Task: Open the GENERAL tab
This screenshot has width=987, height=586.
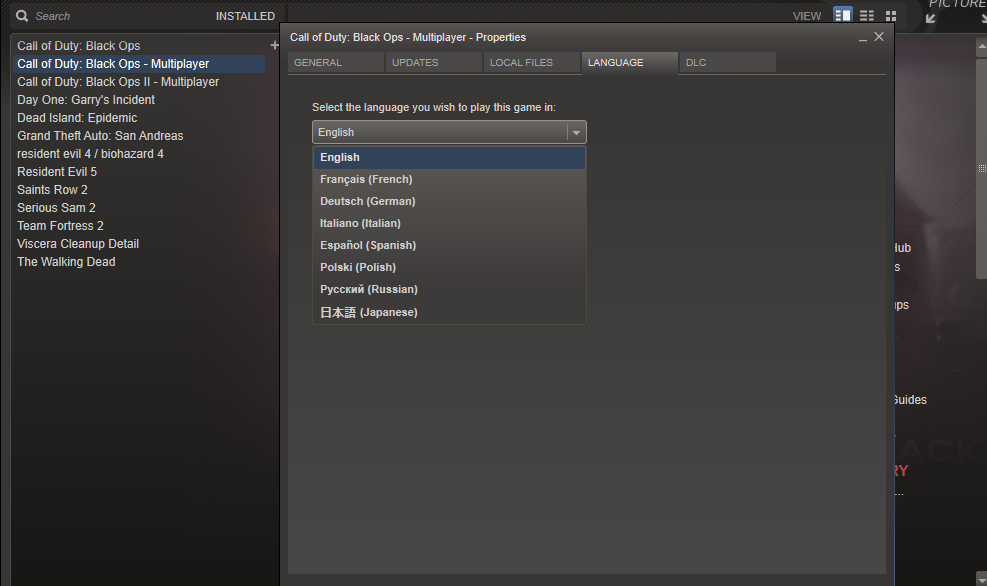Action: coord(336,62)
